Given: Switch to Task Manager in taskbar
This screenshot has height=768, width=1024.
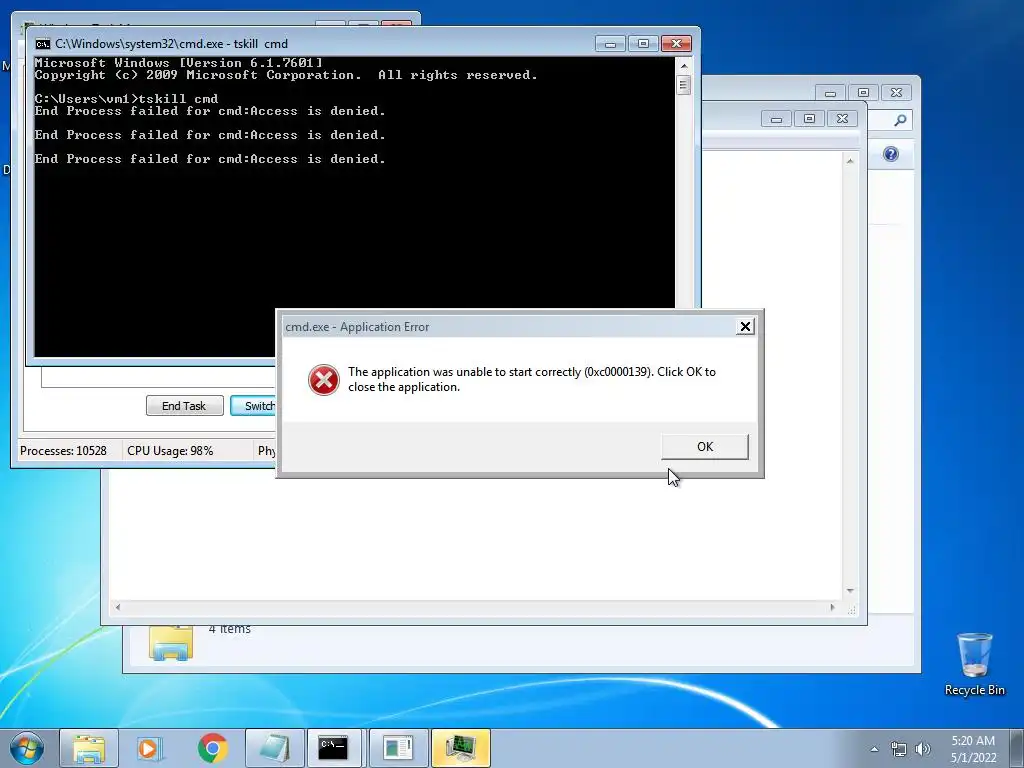Looking at the screenshot, I should 460,748.
